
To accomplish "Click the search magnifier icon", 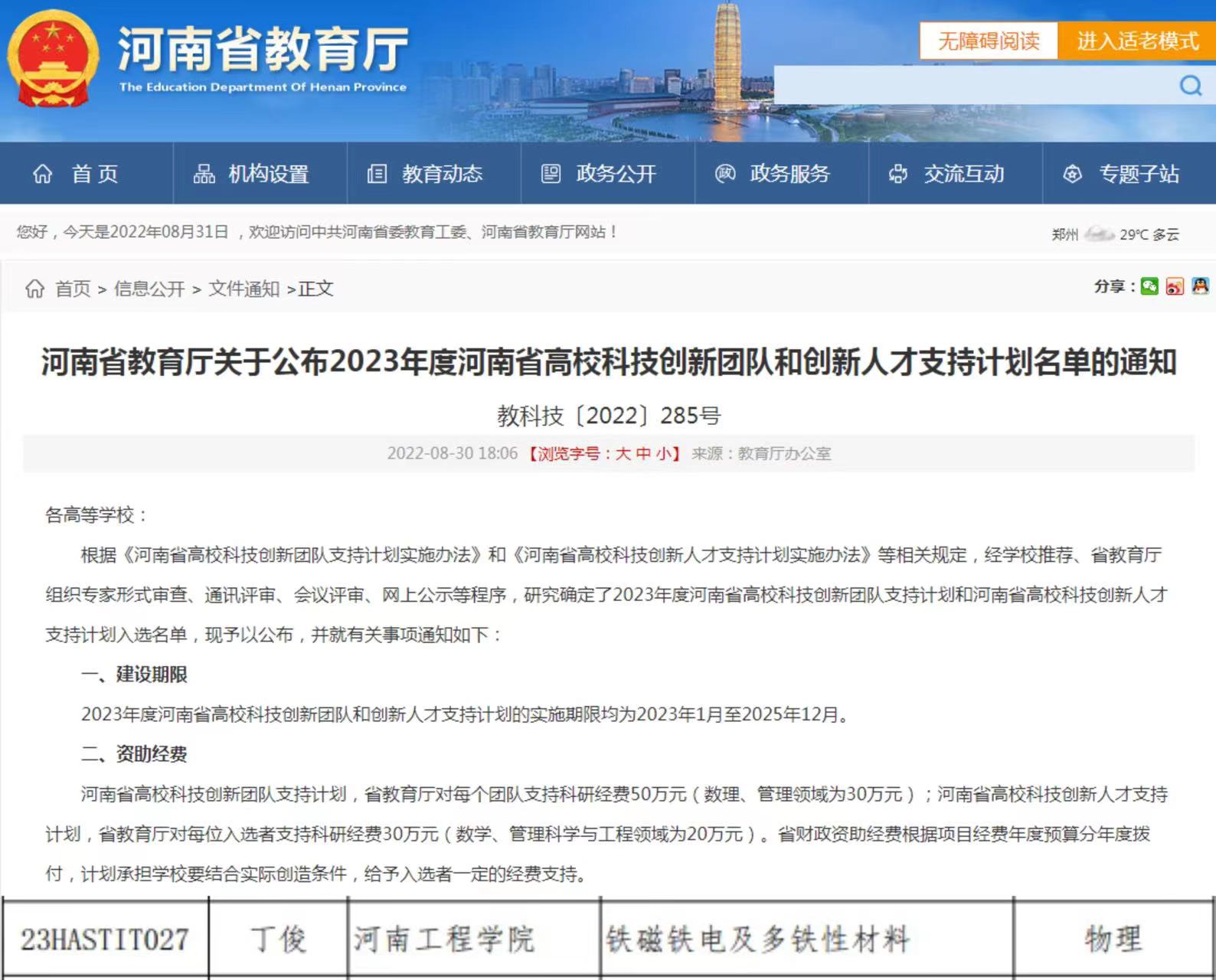I will tap(1191, 85).
